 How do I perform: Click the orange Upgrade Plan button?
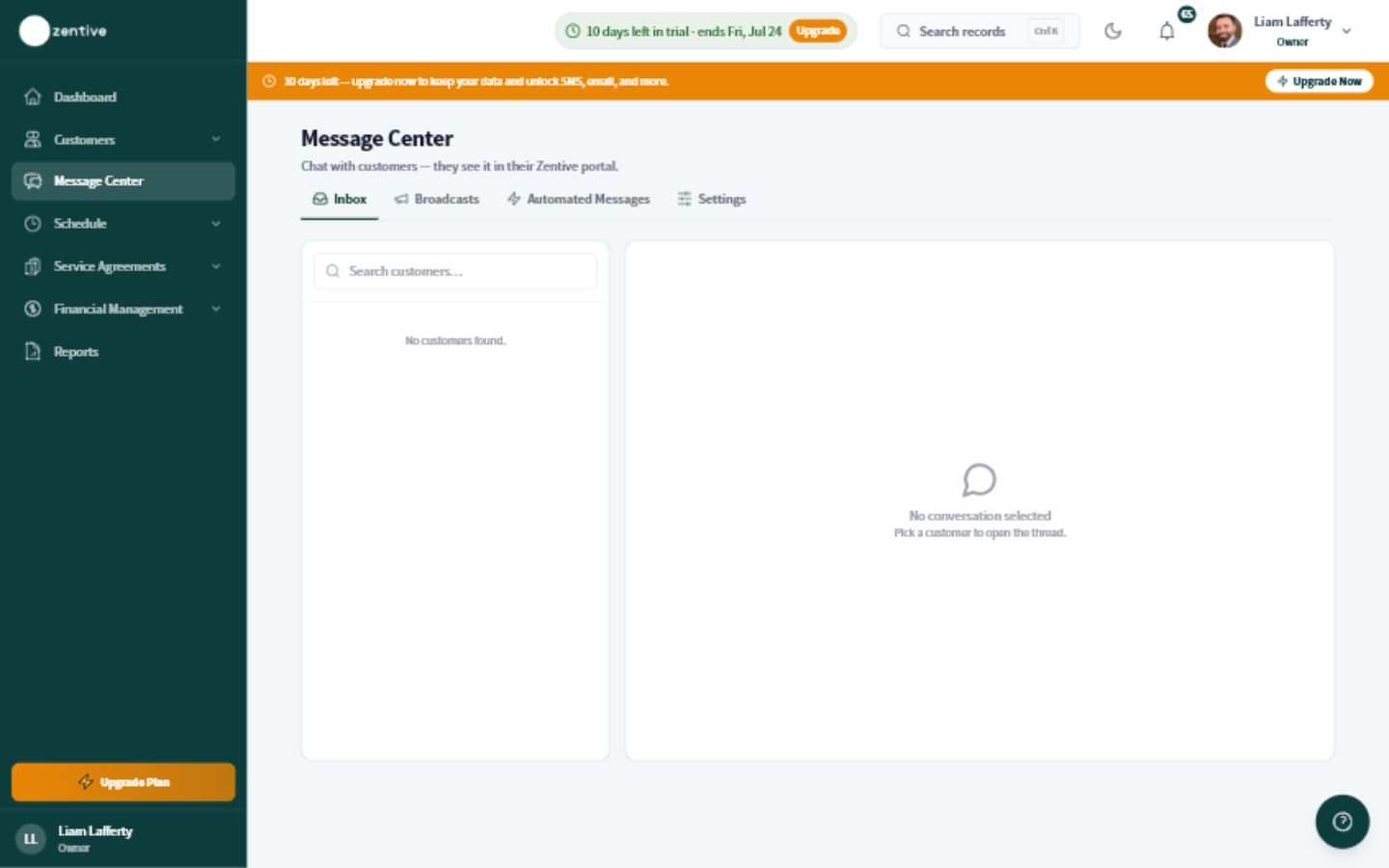(x=123, y=782)
